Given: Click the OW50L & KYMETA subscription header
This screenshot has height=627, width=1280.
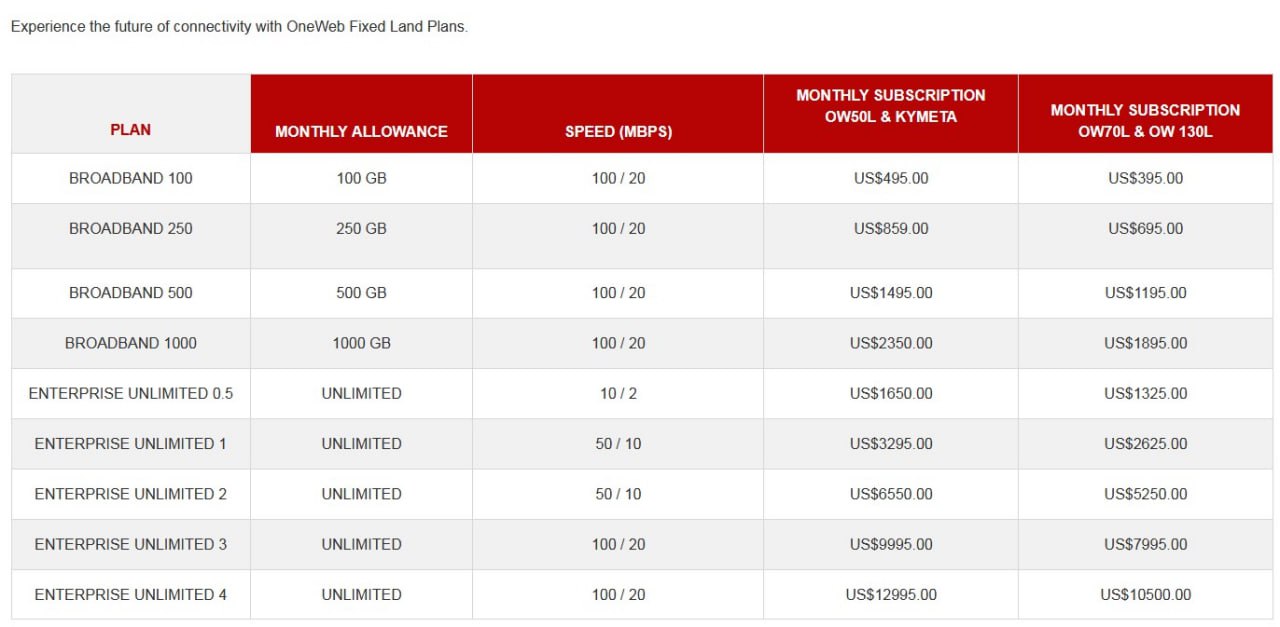Looking at the screenshot, I should coord(890,106).
